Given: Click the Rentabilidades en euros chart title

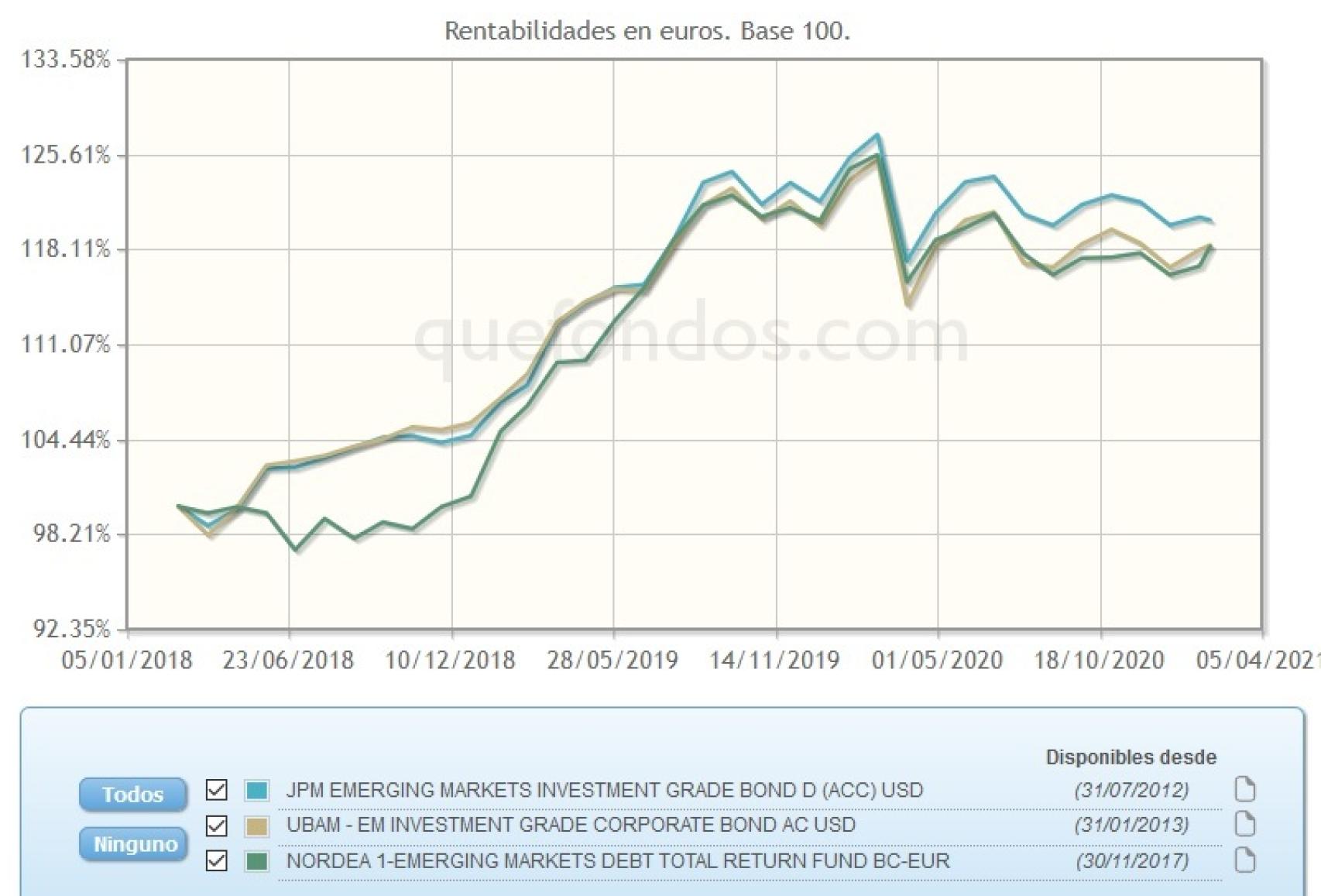Looking at the screenshot, I should [x=647, y=33].
